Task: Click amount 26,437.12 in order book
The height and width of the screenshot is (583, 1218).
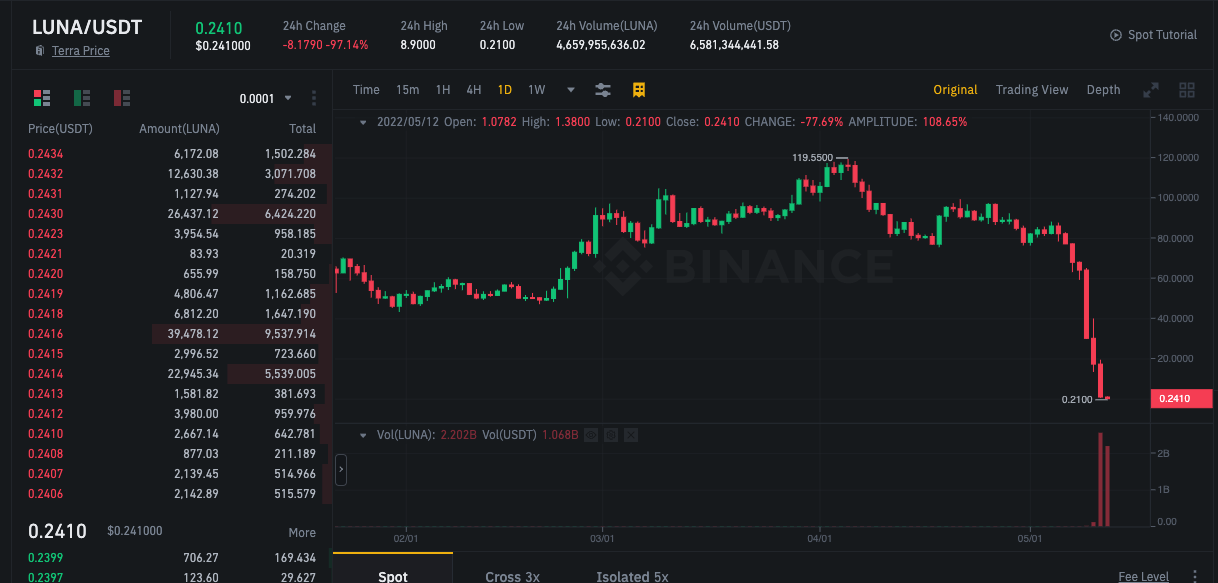Action: tap(193, 214)
